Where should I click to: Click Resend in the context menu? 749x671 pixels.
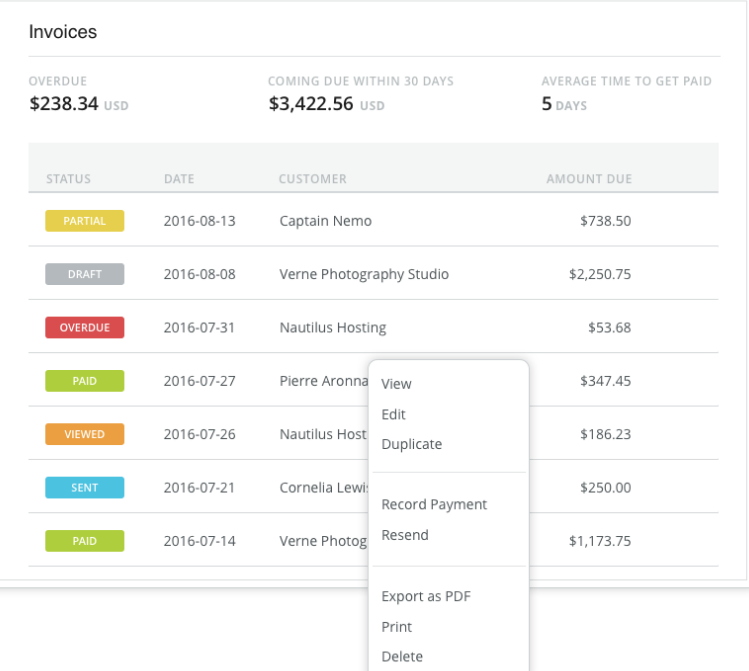pyautogui.click(x=405, y=535)
